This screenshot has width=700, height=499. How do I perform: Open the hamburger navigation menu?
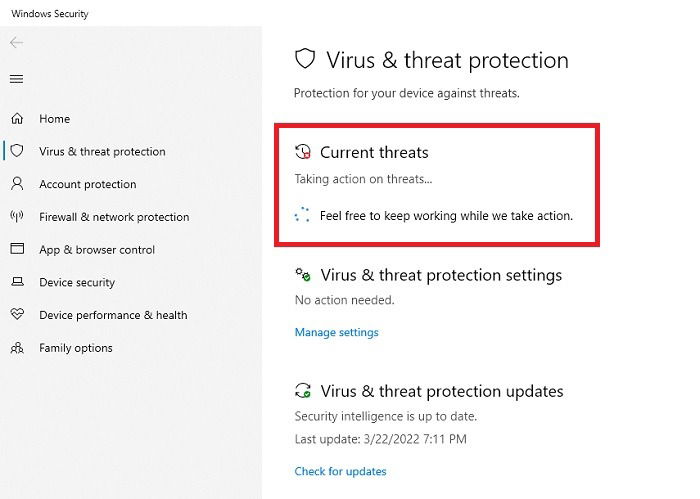(x=17, y=79)
